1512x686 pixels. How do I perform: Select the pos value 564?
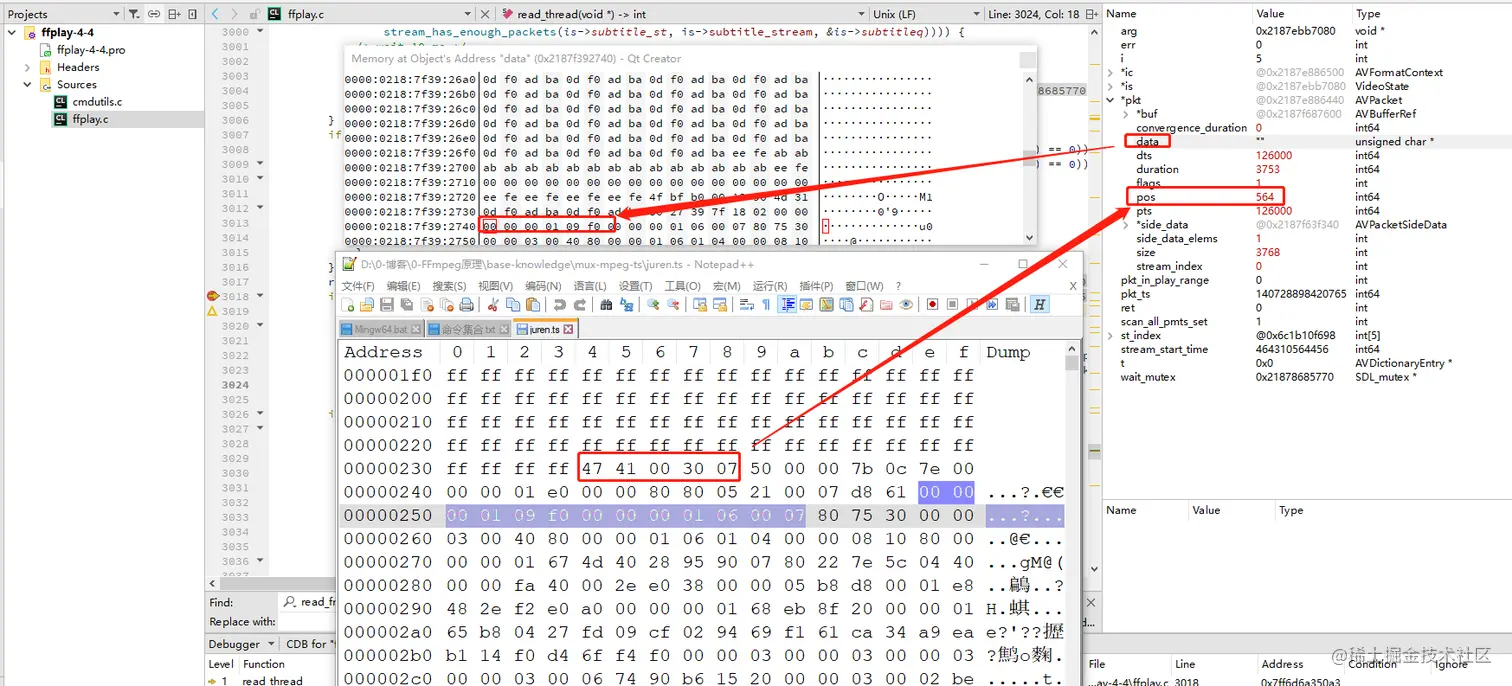(1265, 197)
